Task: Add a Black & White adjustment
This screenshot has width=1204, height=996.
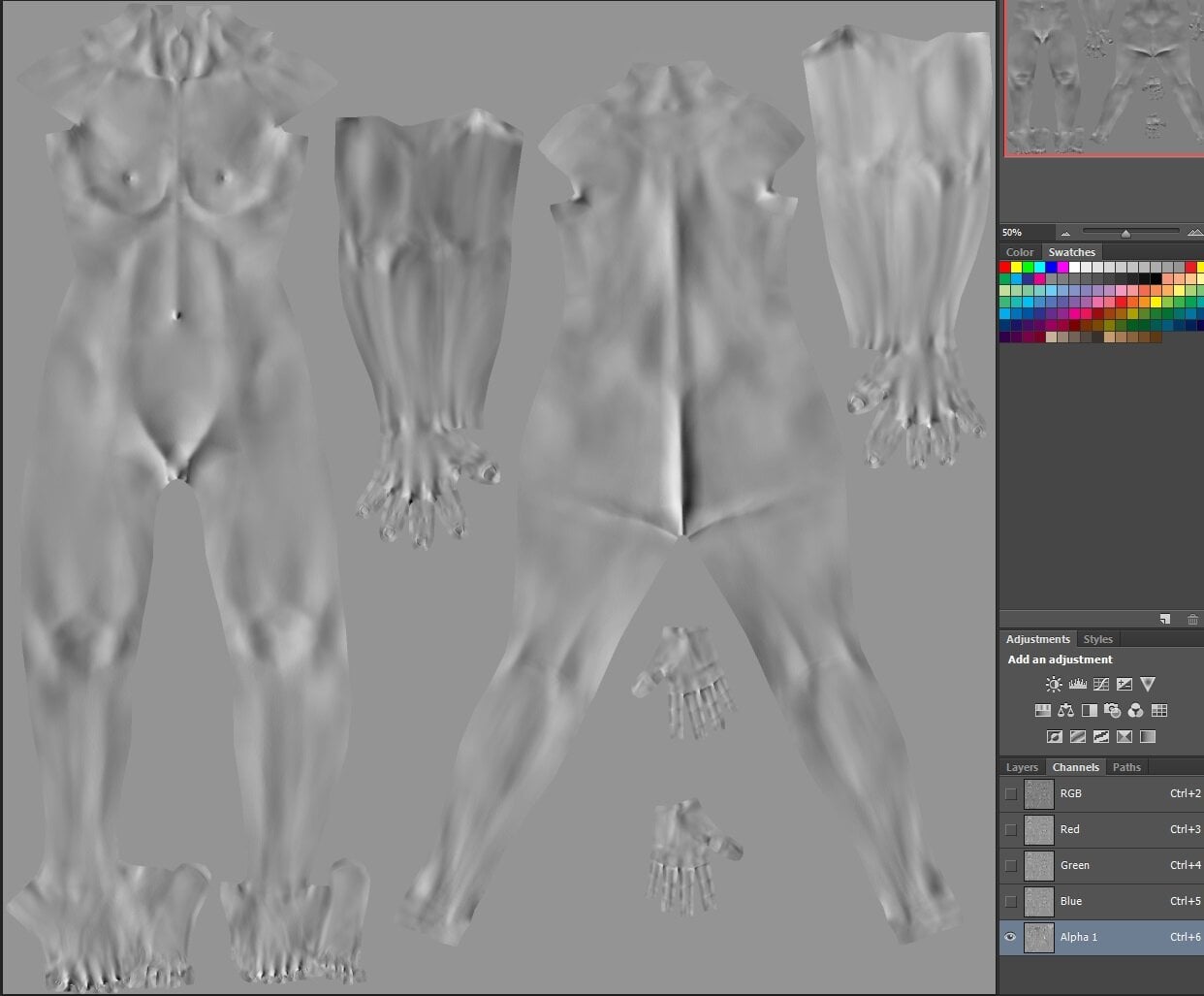Action: 1089,711
